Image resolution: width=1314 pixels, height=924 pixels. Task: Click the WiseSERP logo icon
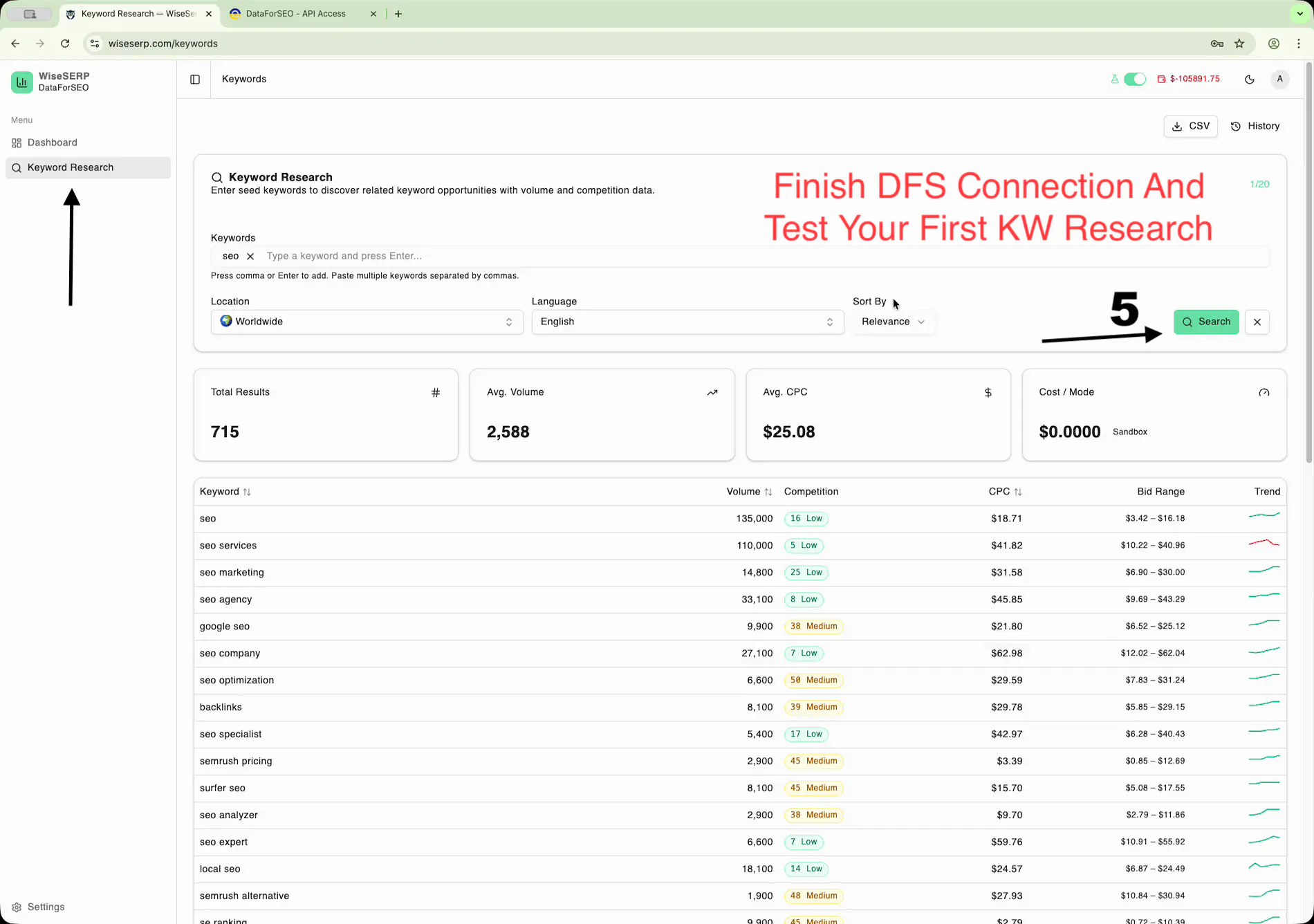(22, 82)
